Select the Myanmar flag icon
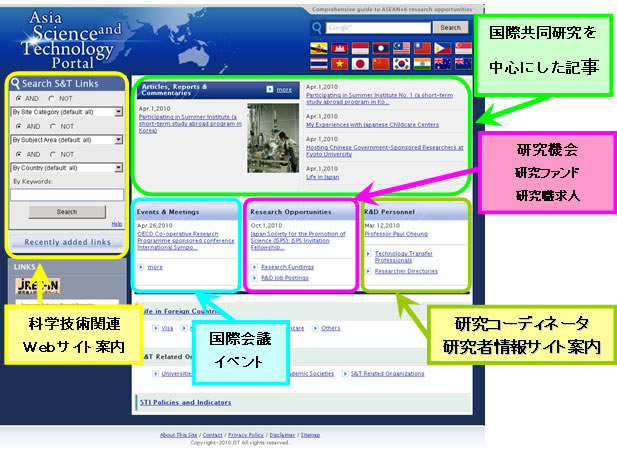 (x=422, y=48)
